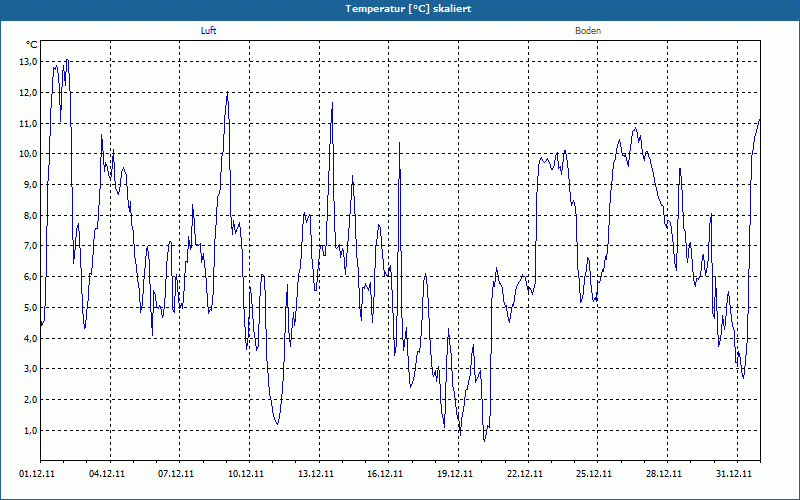Image resolution: width=800 pixels, height=500 pixels.
Task: Click the 25.12.11 date label
Action: (x=594, y=473)
